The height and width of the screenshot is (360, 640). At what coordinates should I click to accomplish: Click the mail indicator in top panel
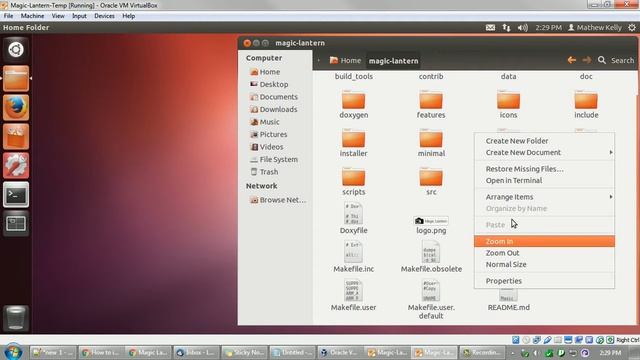490,27
